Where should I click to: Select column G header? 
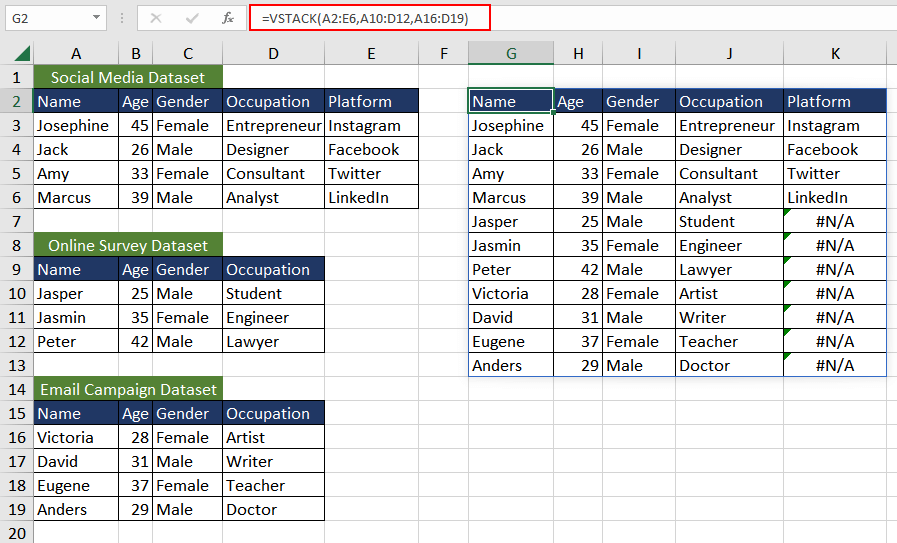click(511, 53)
